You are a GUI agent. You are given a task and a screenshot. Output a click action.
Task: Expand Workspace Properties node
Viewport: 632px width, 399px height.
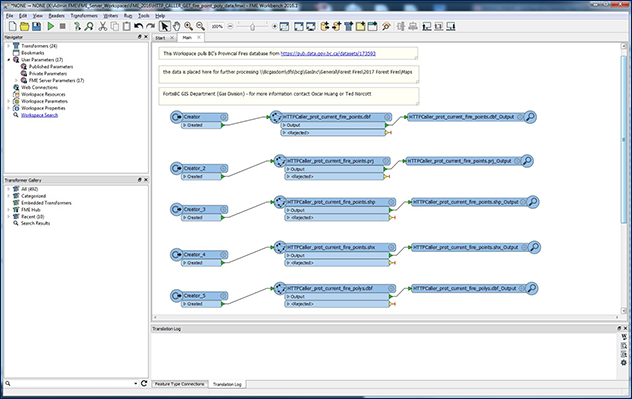(8, 108)
